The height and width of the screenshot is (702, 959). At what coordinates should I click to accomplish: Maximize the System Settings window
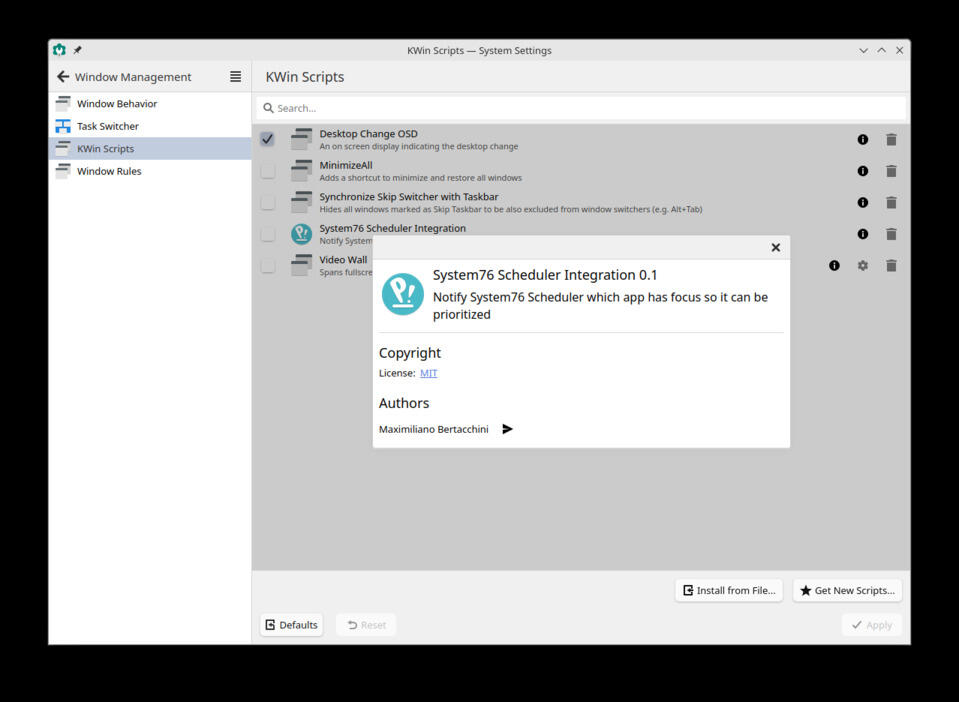[x=881, y=50]
